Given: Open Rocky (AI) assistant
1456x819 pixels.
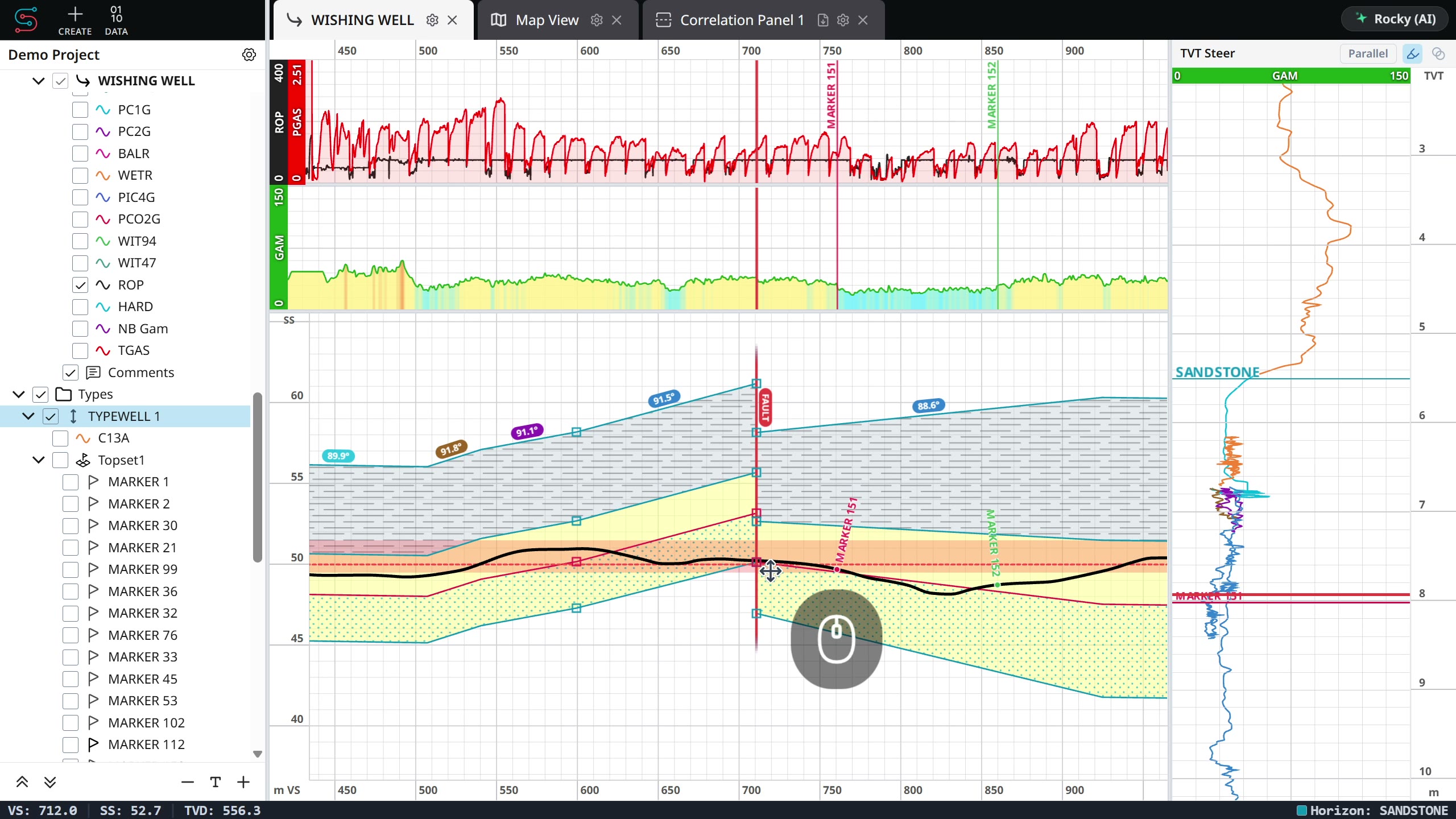Looking at the screenshot, I should click(x=1395, y=19).
